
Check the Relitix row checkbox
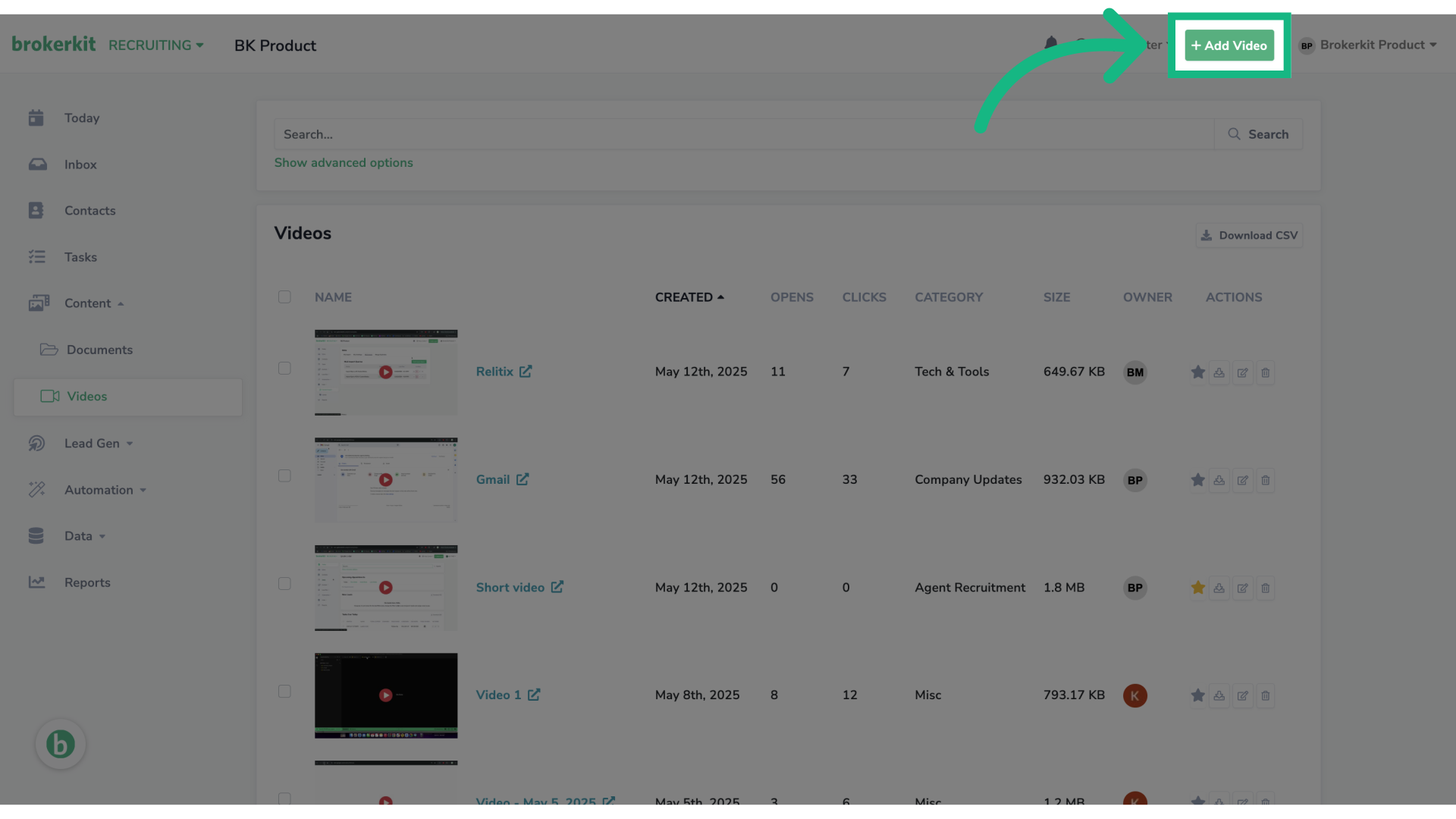pos(284,369)
